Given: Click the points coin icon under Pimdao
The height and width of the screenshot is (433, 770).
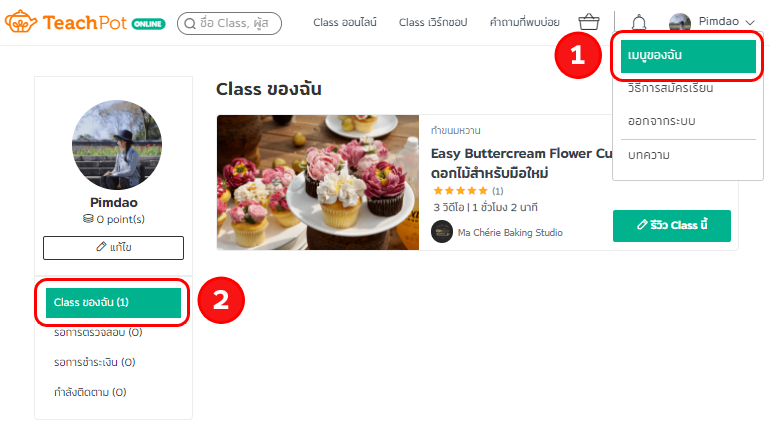Looking at the screenshot, I should click(x=88, y=219).
